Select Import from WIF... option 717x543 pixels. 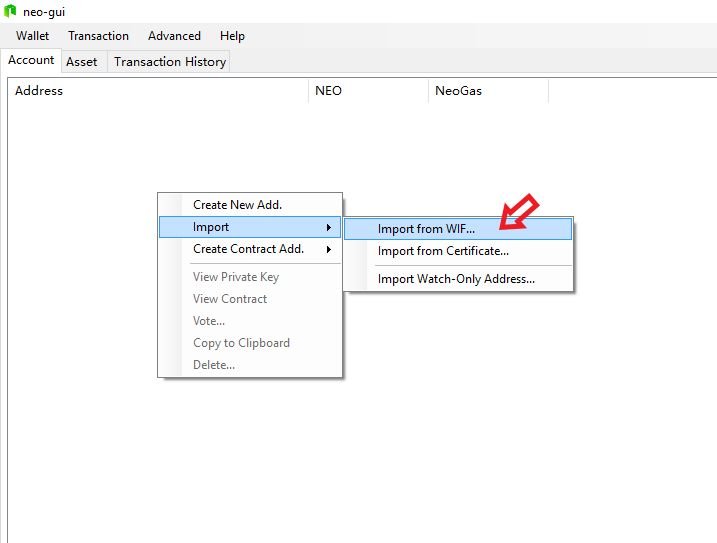458,229
